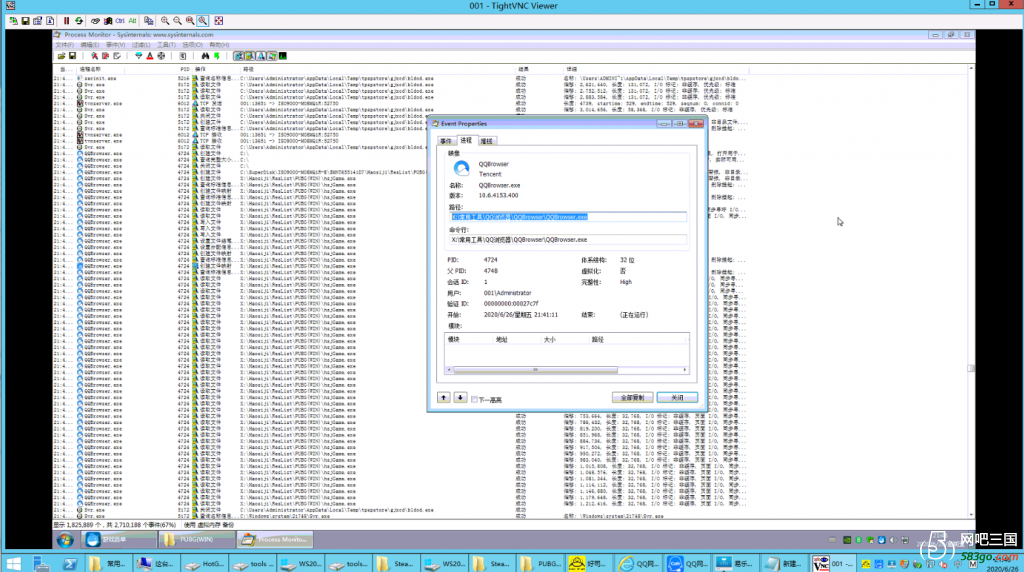Toggle the TightVNC Ctrl key button
1024x572 pixels.
pos(120,21)
